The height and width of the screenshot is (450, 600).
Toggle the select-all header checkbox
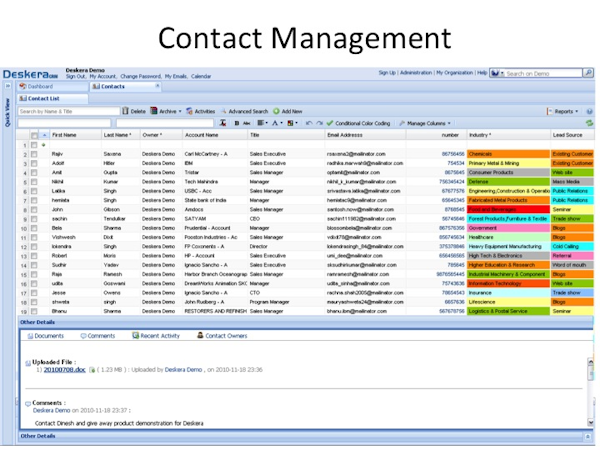click(34, 135)
